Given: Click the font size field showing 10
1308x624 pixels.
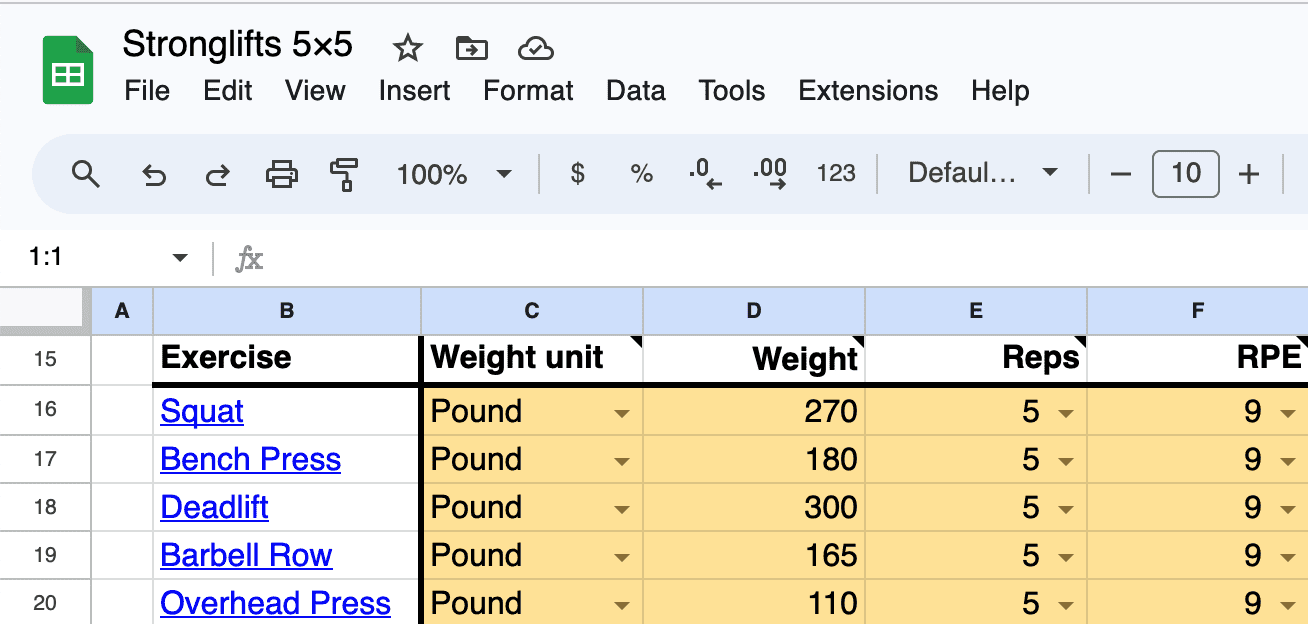Looking at the screenshot, I should point(1186,174).
